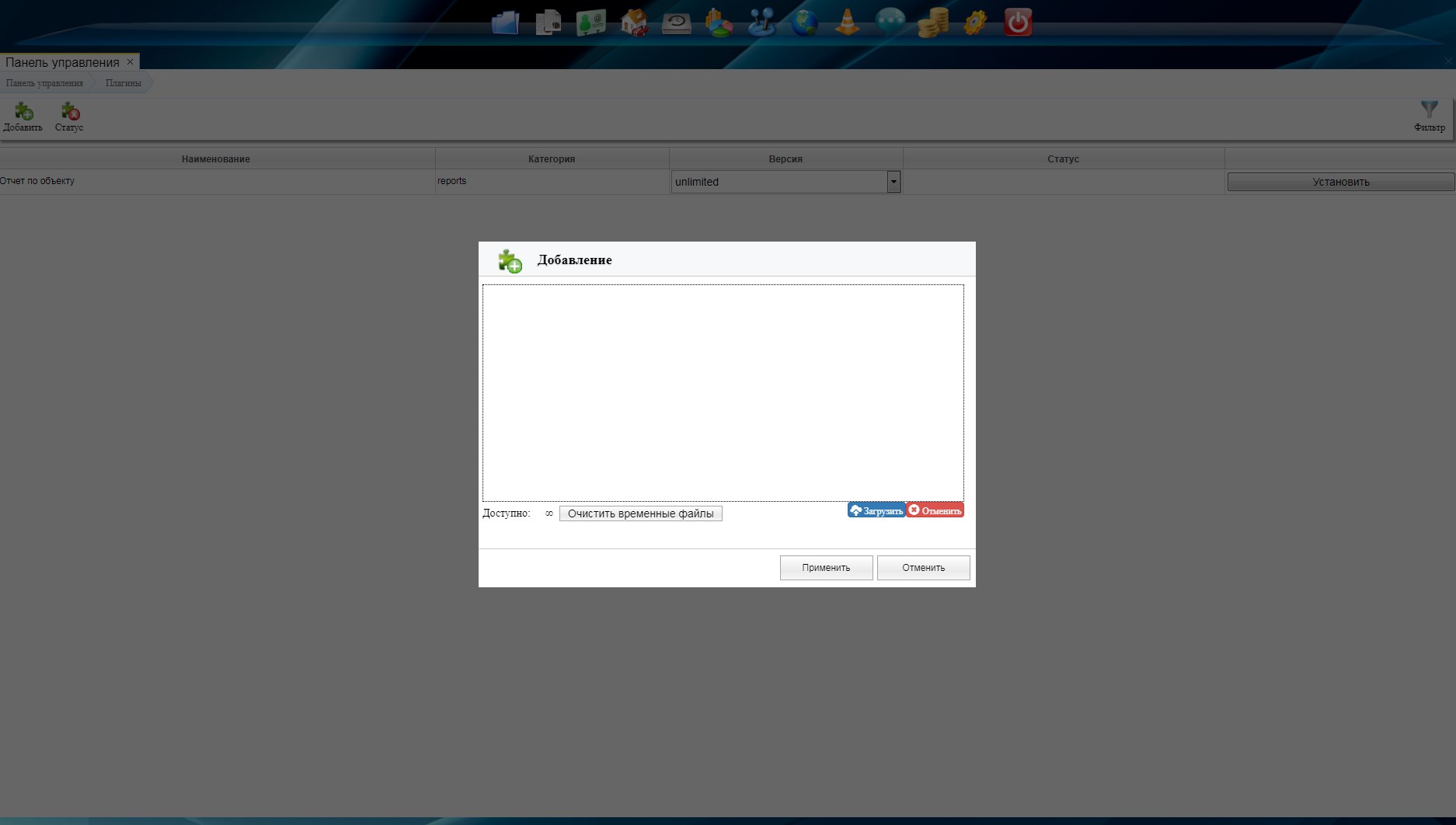The height and width of the screenshot is (825, 1456).
Task: Click the blue Загрузить upload button
Action: click(876, 510)
